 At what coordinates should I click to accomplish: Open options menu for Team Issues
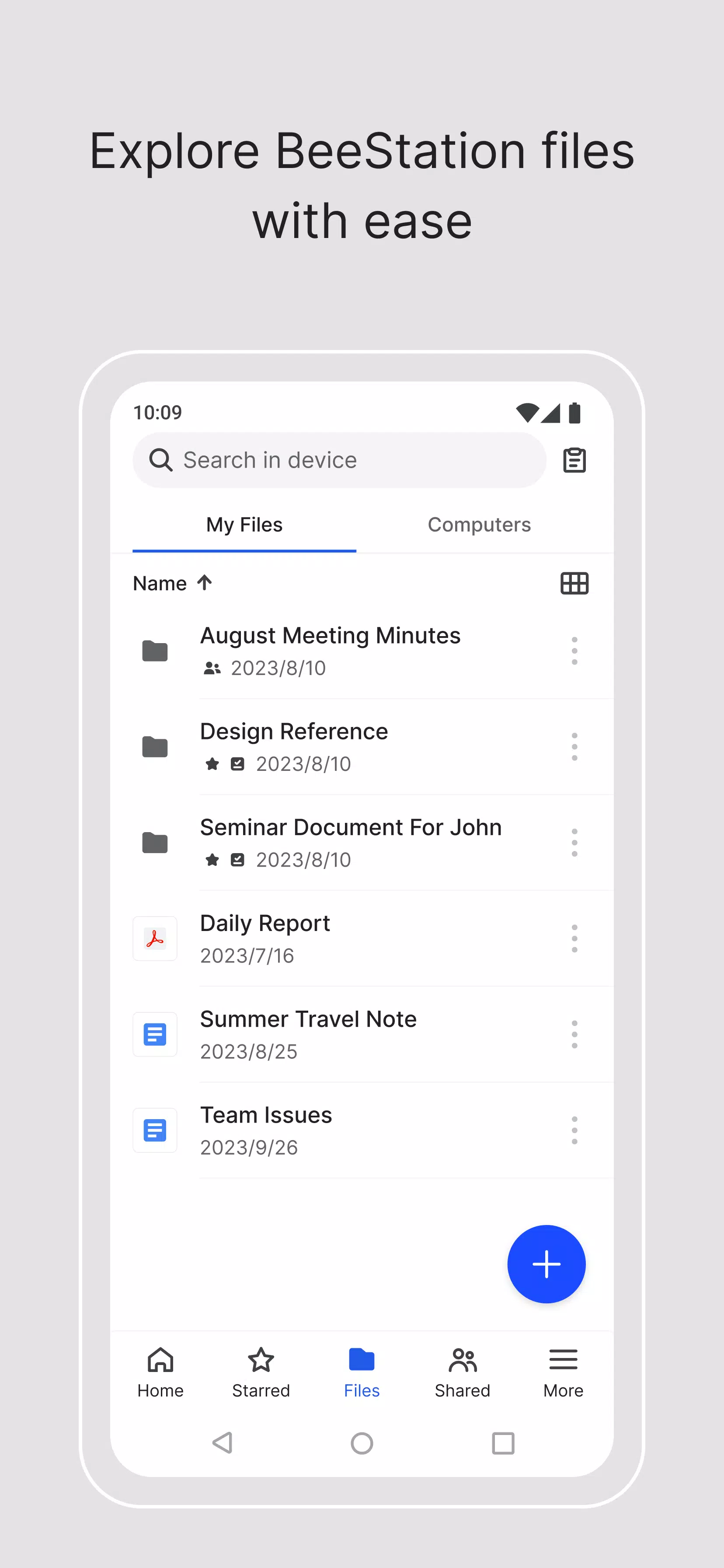(574, 1130)
